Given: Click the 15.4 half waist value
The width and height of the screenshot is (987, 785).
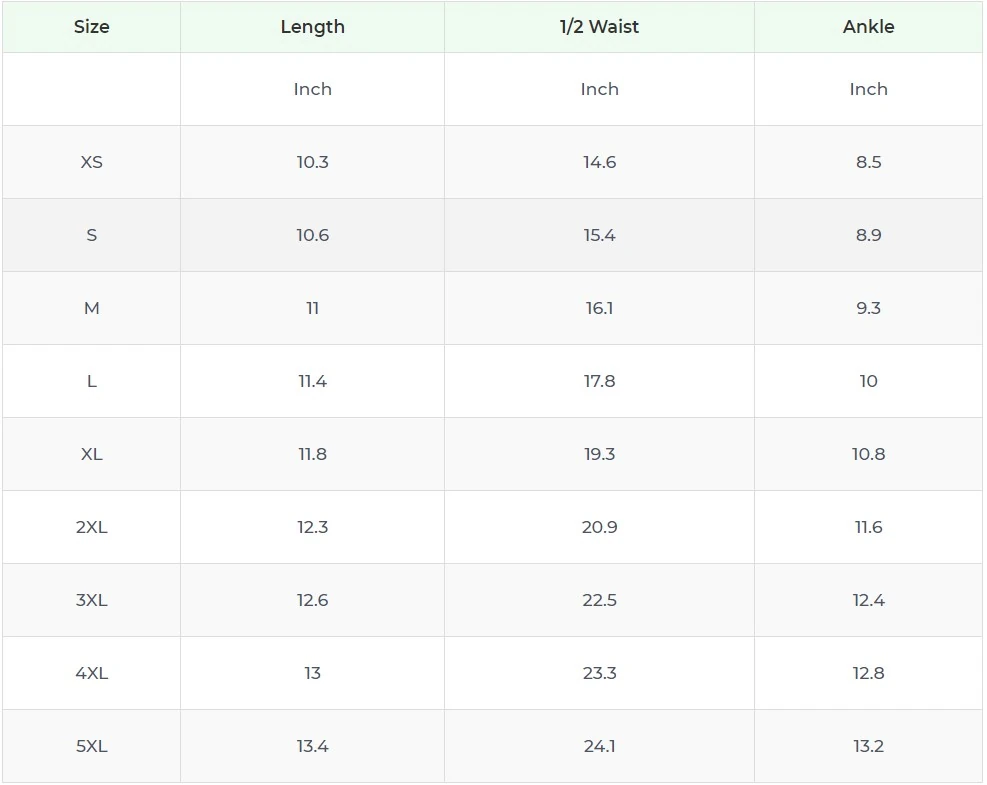Looking at the screenshot, I should click(x=599, y=235).
